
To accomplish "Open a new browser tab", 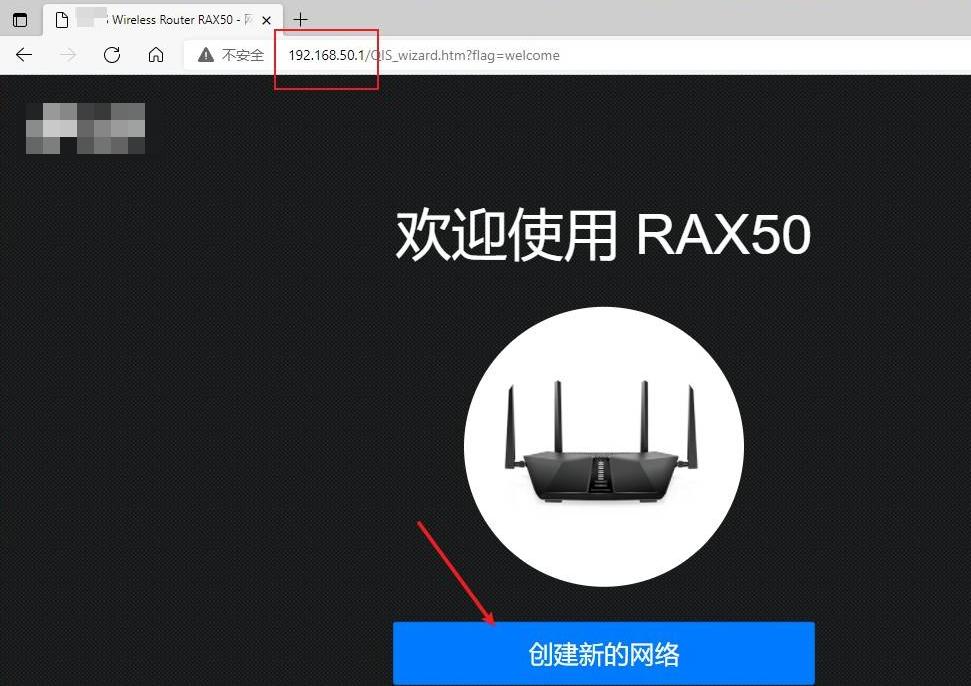I will click(300, 18).
